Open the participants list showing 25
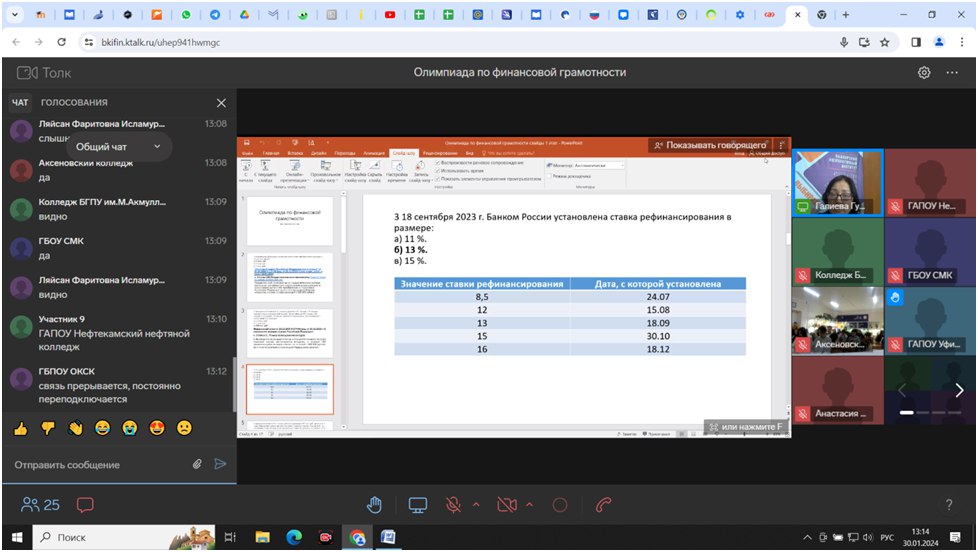 41,505
